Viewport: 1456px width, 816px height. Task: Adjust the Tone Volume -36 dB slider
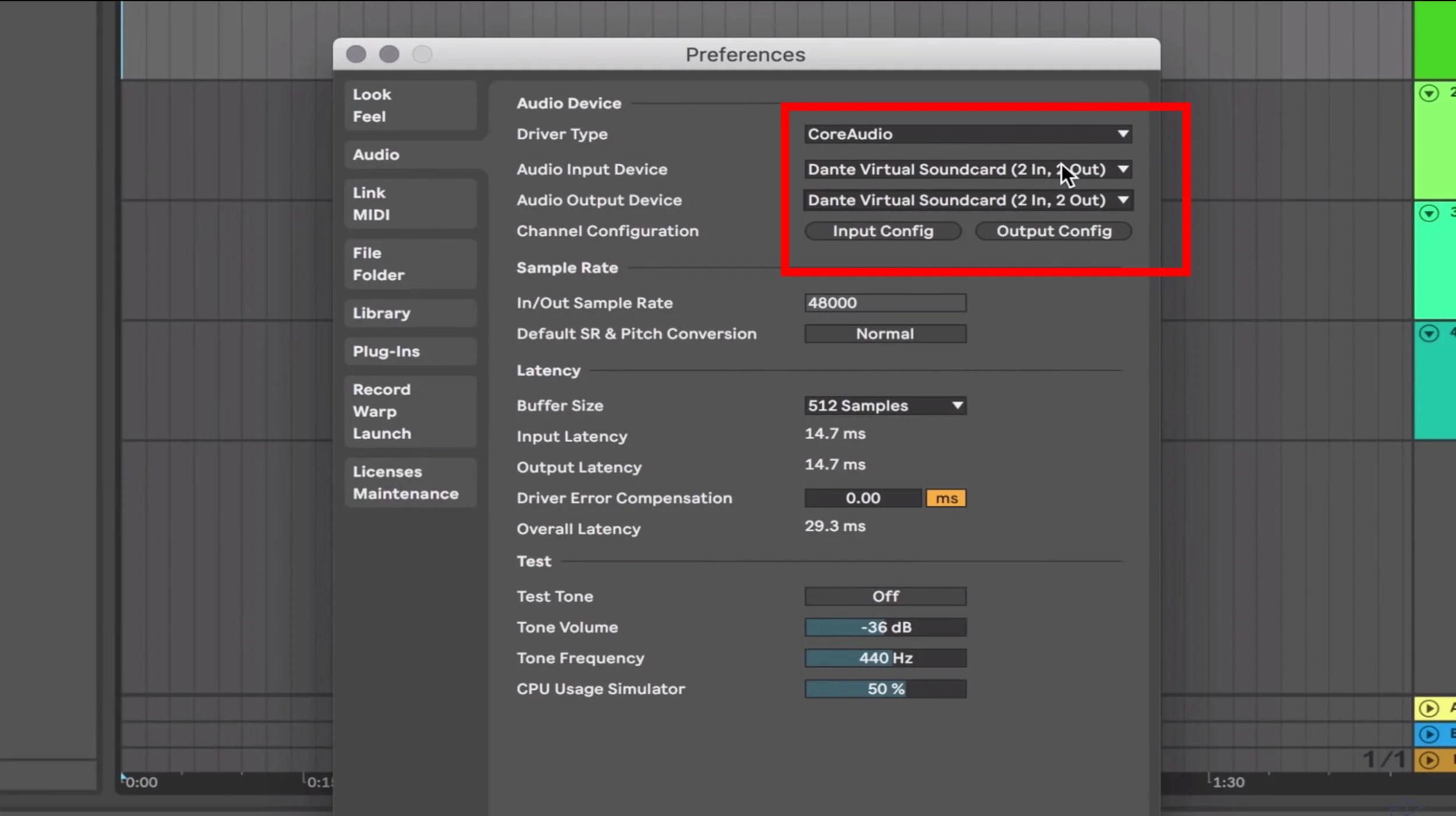click(x=885, y=627)
